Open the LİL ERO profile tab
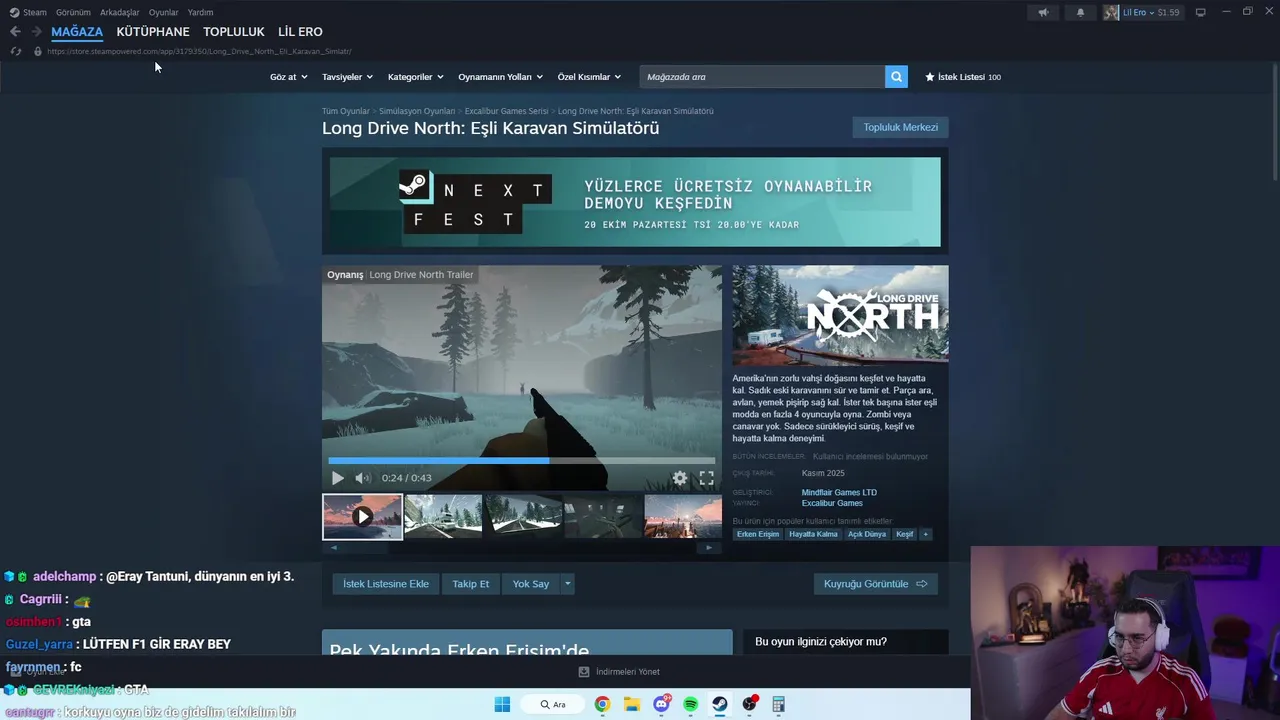This screenshot has width=1280, height=720. (x=300, y=32)
